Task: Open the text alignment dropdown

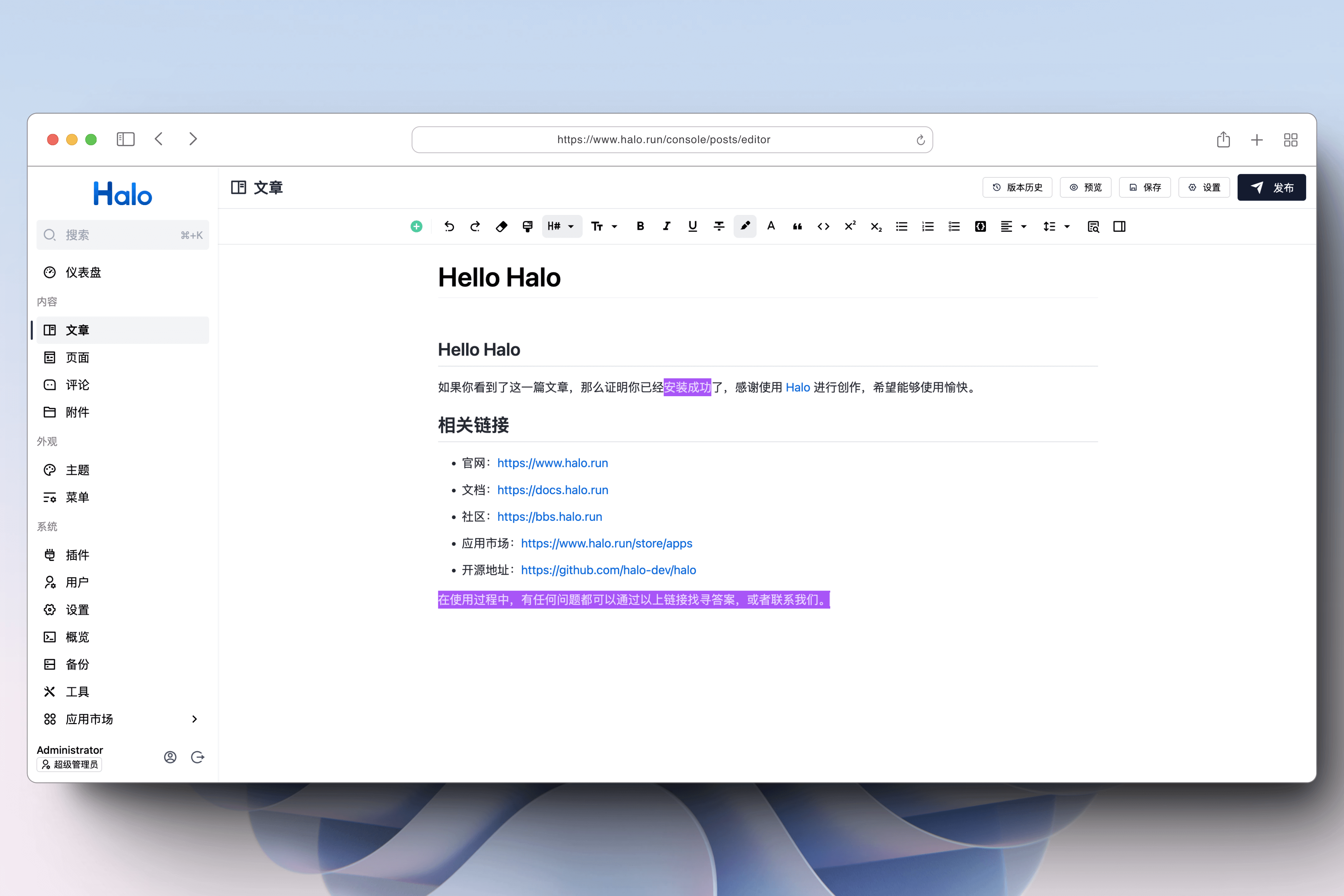Action: point(1014,226)
